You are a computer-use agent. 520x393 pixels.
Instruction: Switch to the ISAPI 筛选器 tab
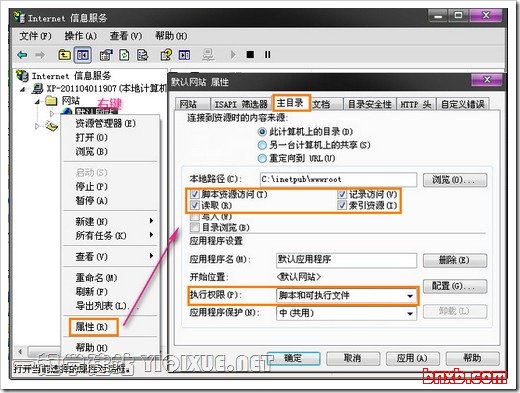coord(241,104)
